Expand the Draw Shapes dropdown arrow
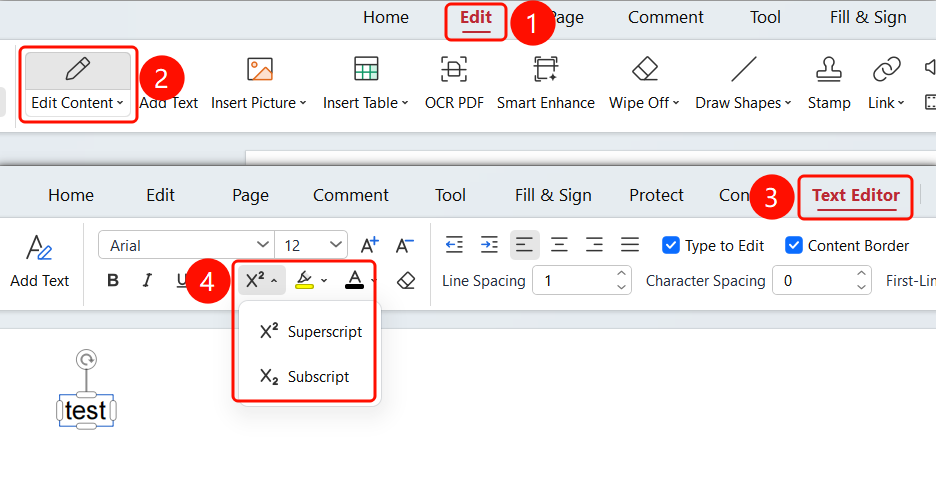936x494 pixels. click(x=788, y=103)
